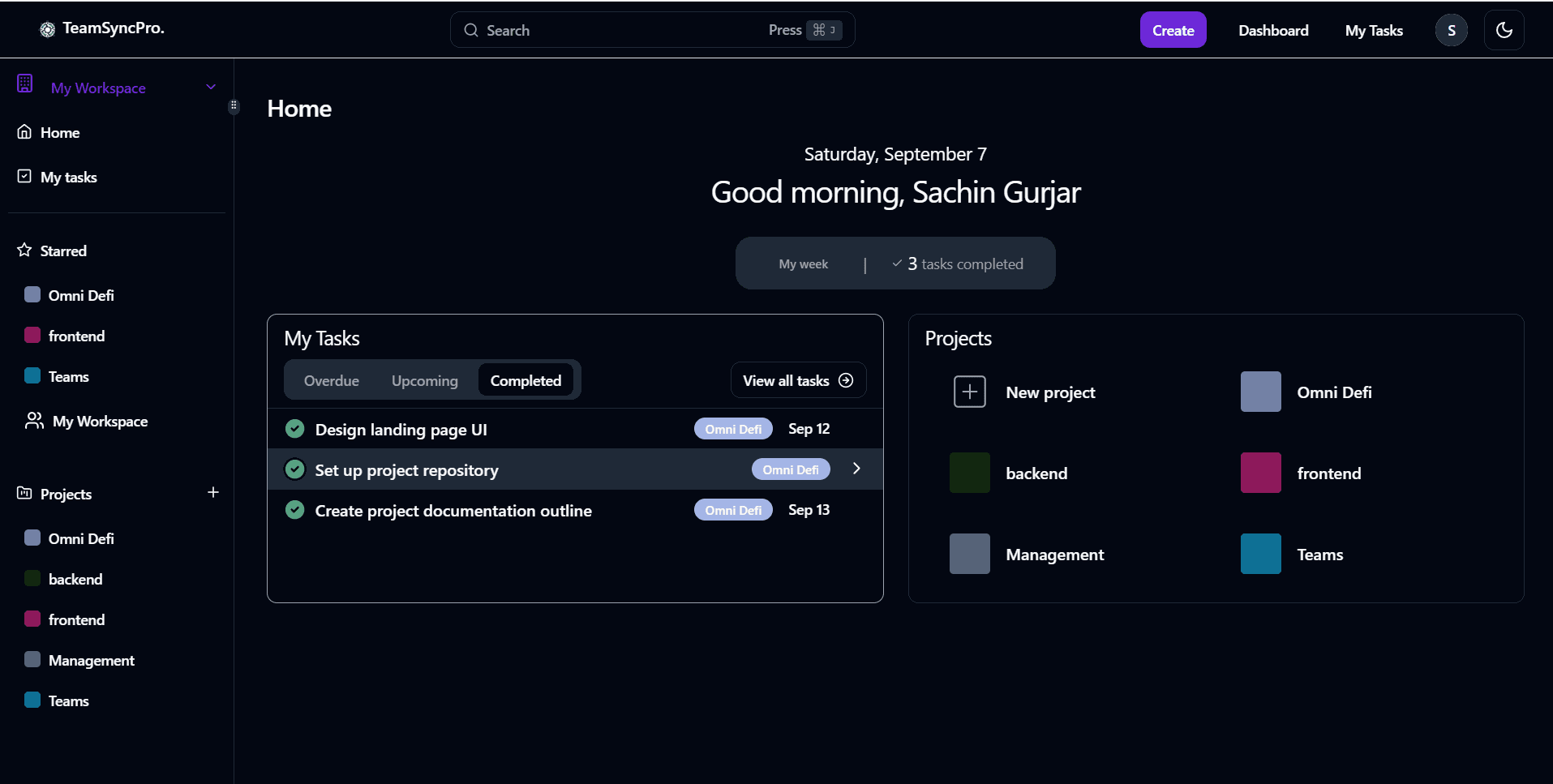The image size is (1553, 784).
Task: Click View all tasks button
Action: pyautogui.click(x=798, y=380)
